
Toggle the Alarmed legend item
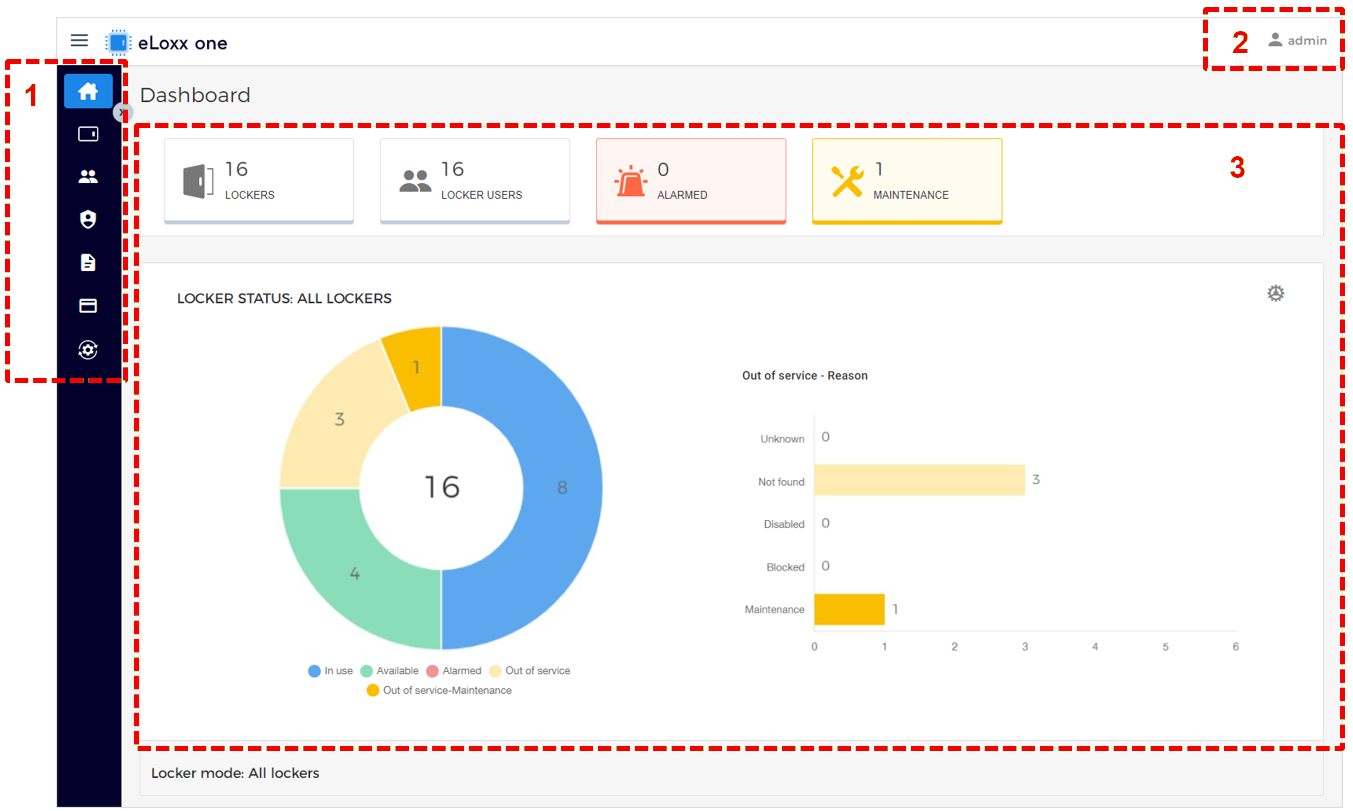click(x=454, y=671)
